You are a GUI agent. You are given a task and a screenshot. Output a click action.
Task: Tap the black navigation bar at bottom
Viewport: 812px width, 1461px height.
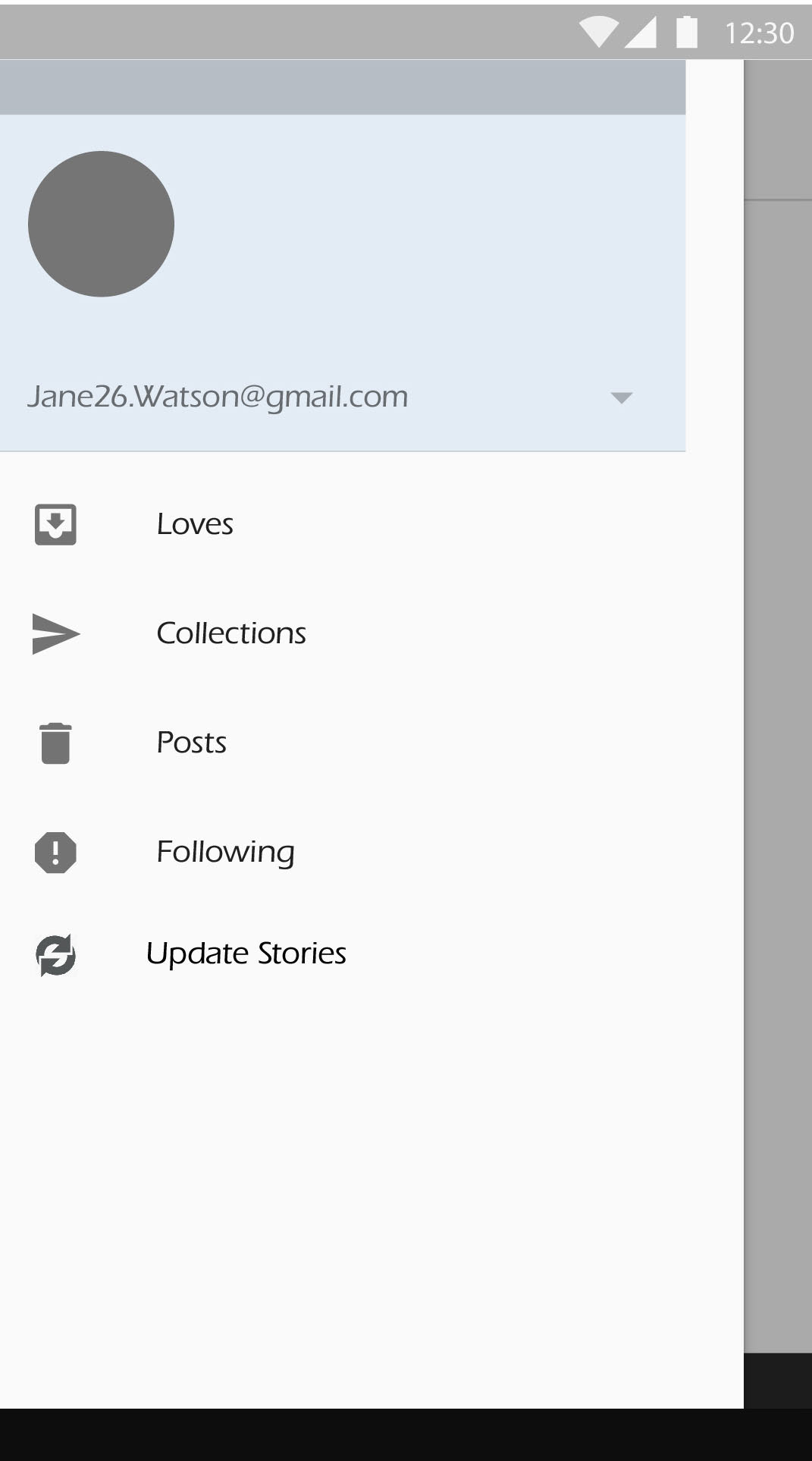coord(406,1435)
